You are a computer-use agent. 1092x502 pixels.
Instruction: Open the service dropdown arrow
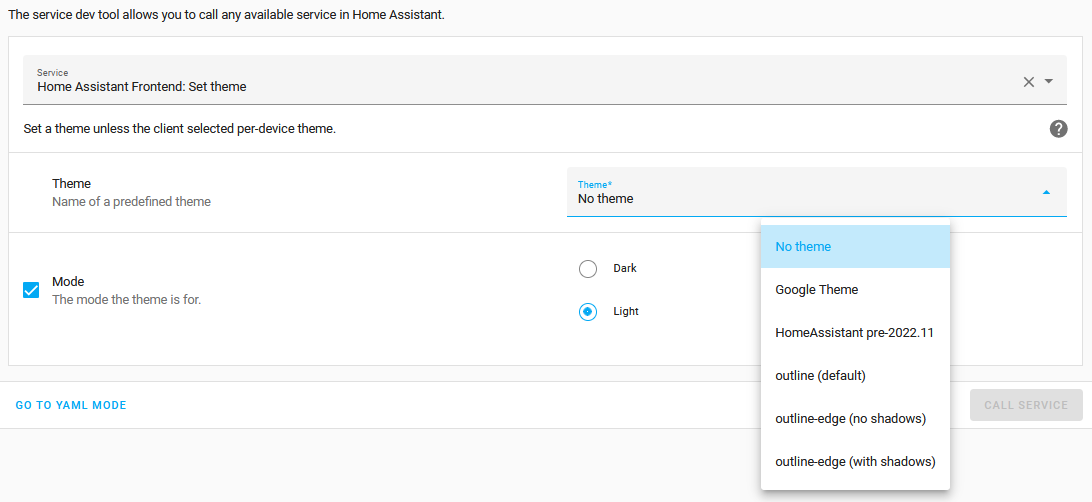1049,82
